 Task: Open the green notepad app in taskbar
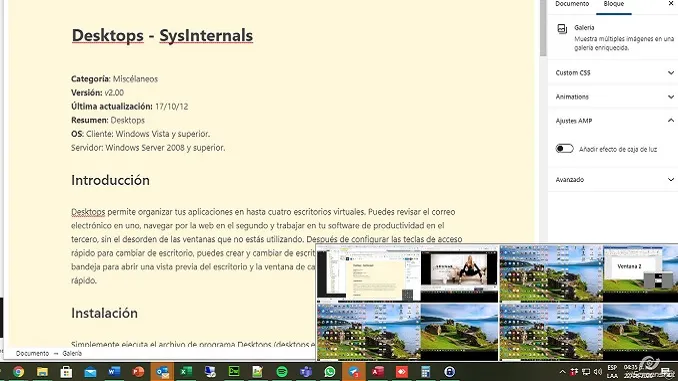point(258,372)
